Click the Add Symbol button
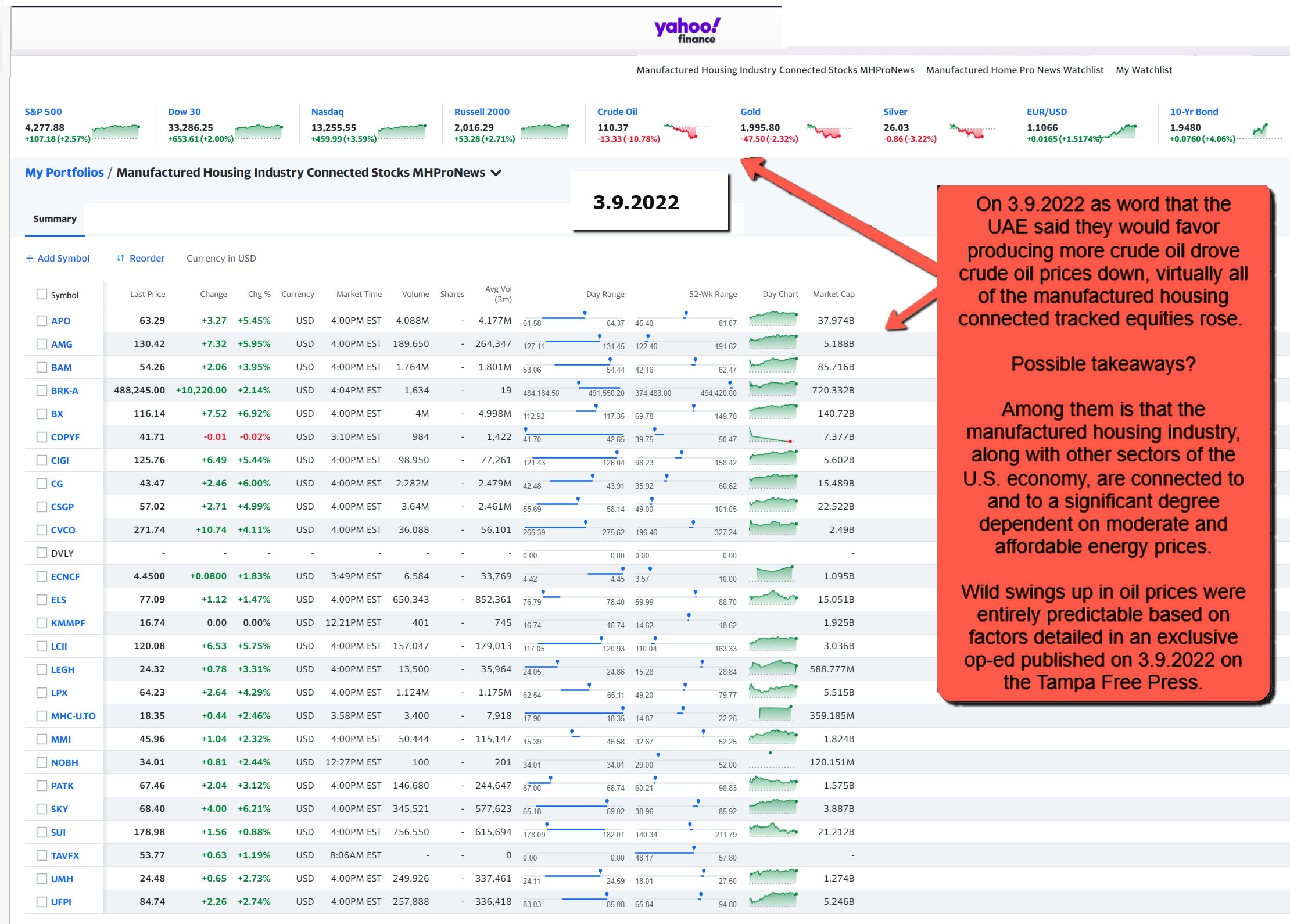The height and width of the screenshot is (924, 1290). click(x=58, y=258)
